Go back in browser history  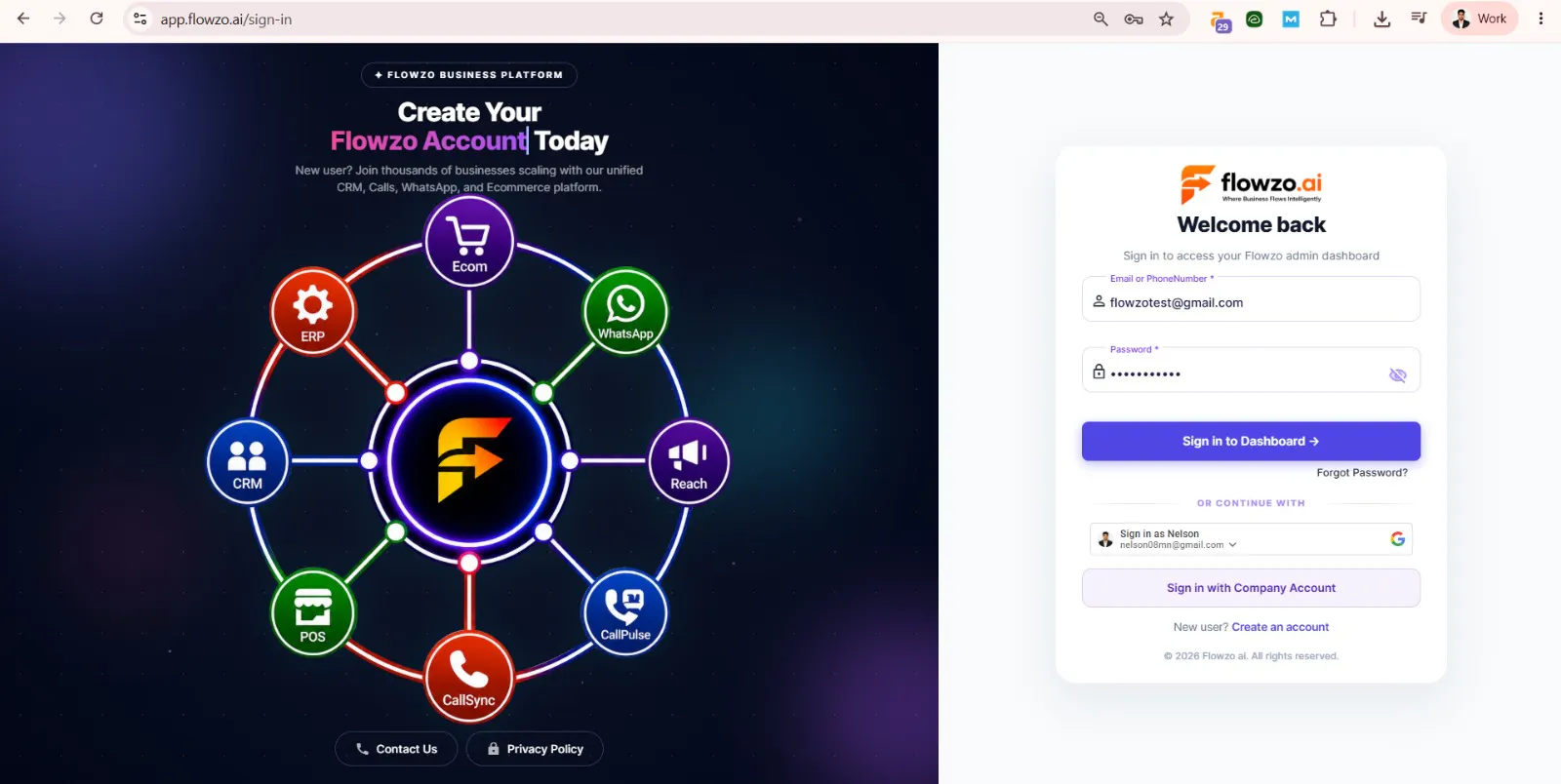(23, 19)
